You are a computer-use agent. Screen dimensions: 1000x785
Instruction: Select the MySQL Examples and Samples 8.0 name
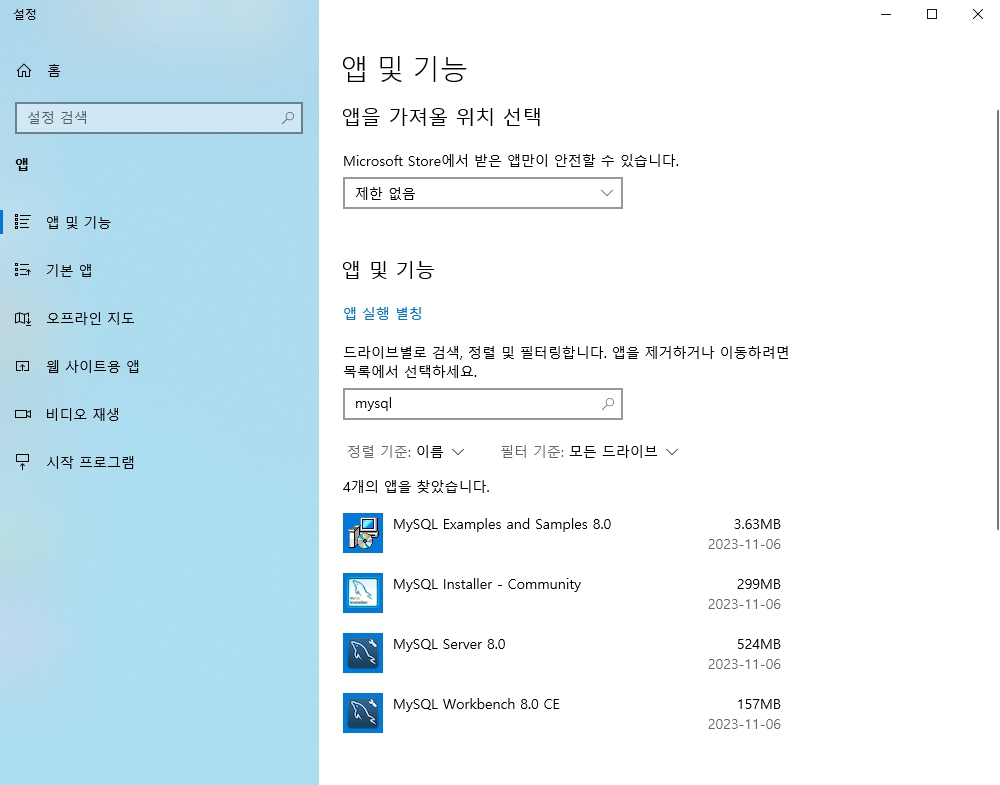click(502, 524)
